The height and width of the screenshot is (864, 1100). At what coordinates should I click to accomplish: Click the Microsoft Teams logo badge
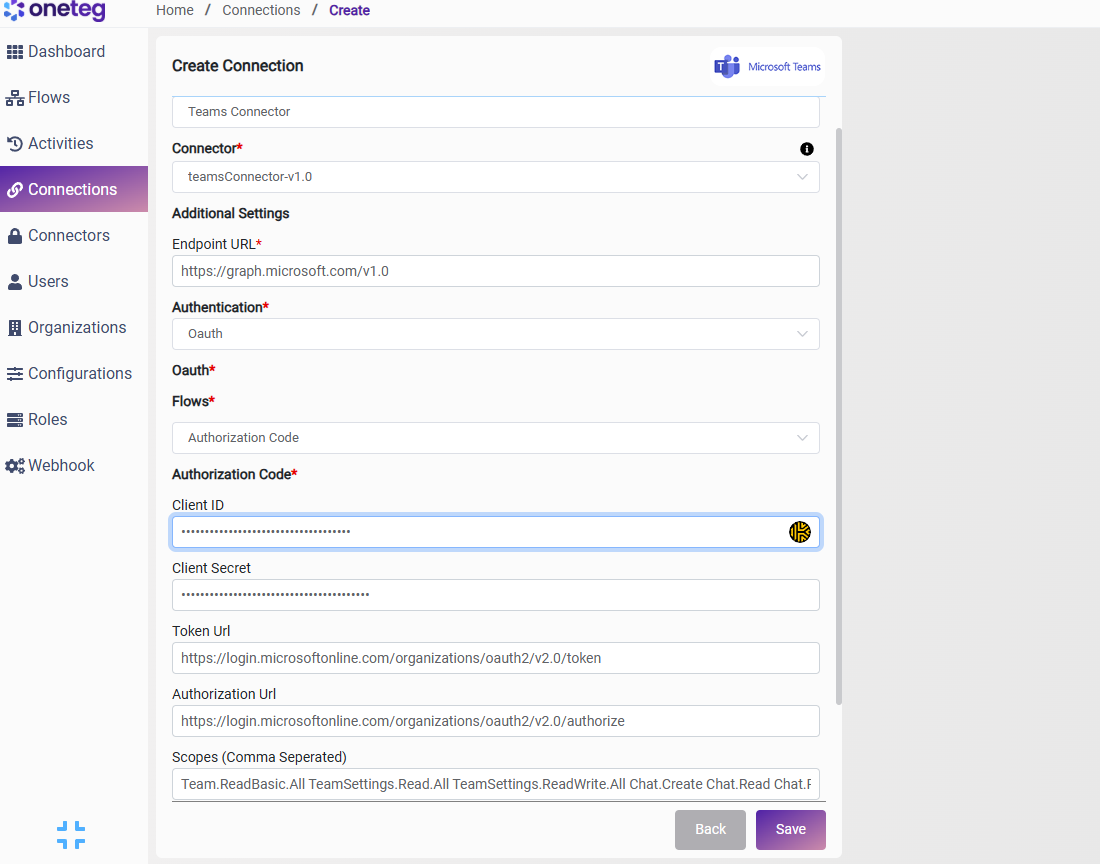767,67
